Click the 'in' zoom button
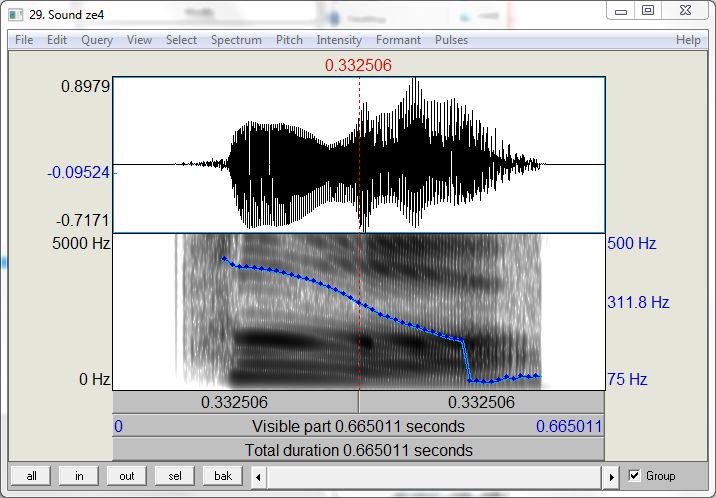 pos(79,476)
